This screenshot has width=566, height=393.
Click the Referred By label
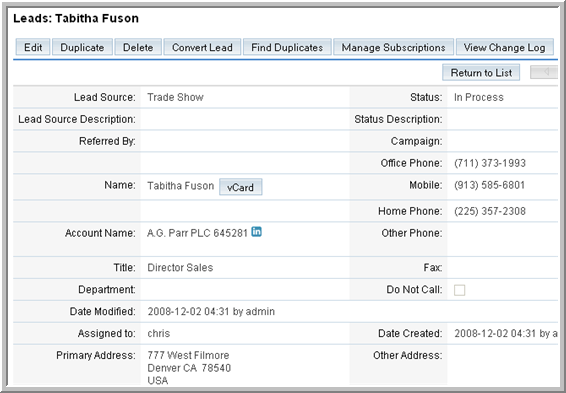pyautogui.click(x=107, y=141)
